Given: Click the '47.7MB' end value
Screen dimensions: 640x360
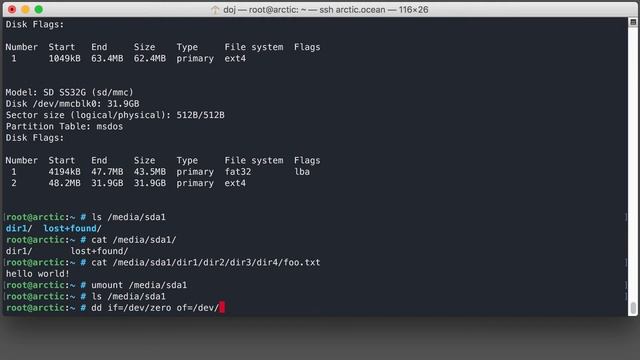Looking at the screenshot, I should coord(107,172).
